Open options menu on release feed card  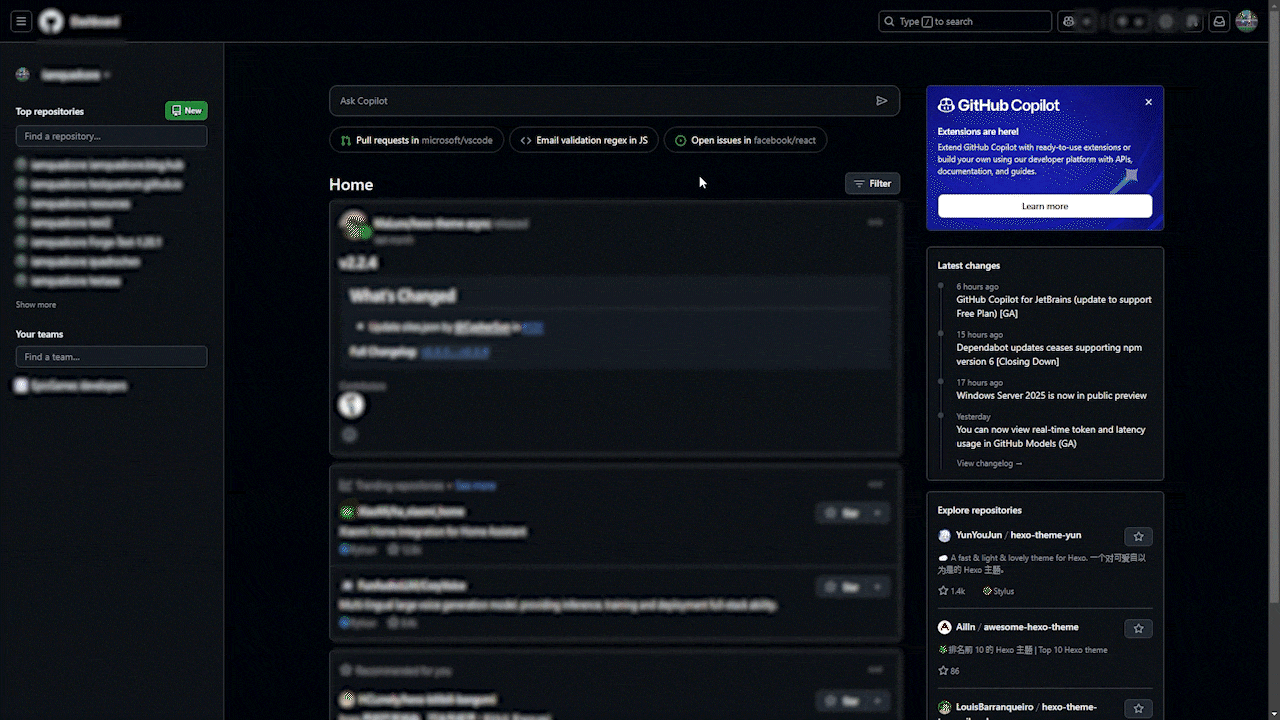[875, 222]
